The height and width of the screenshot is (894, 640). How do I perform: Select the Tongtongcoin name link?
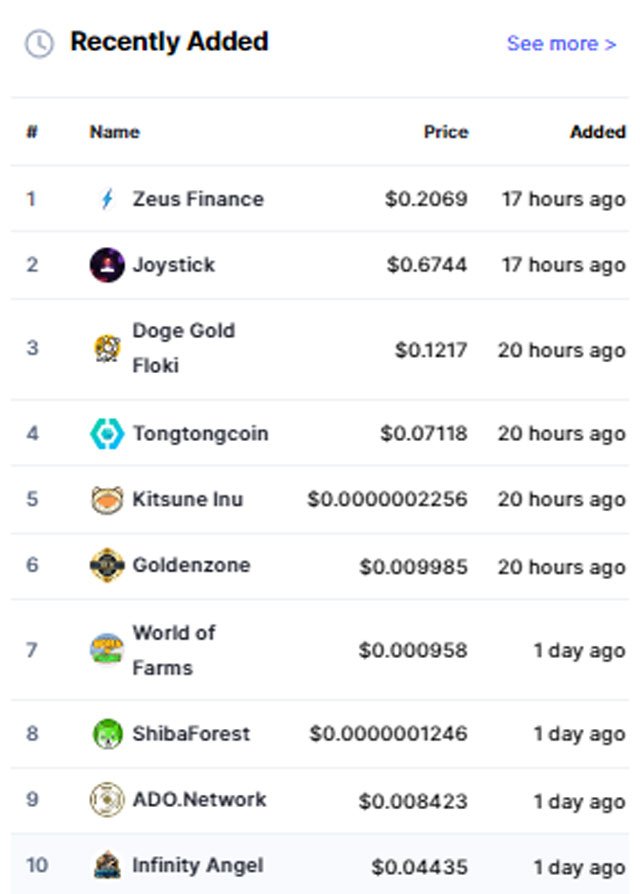click(x=201, y=434)
